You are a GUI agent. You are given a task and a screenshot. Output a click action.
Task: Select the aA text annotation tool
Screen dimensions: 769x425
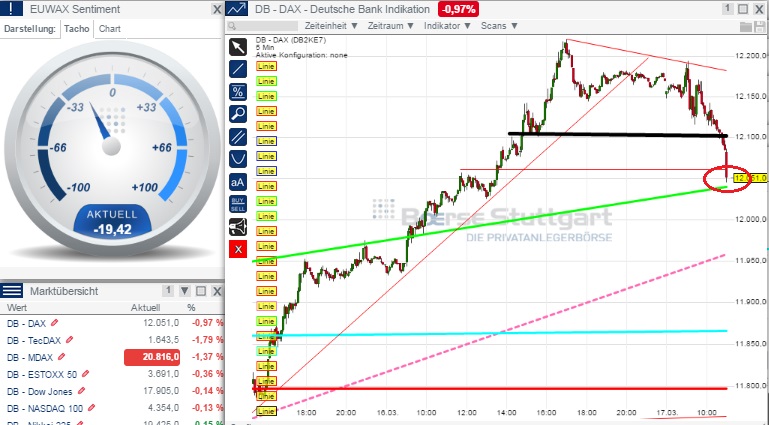click(x=238, y=182)
